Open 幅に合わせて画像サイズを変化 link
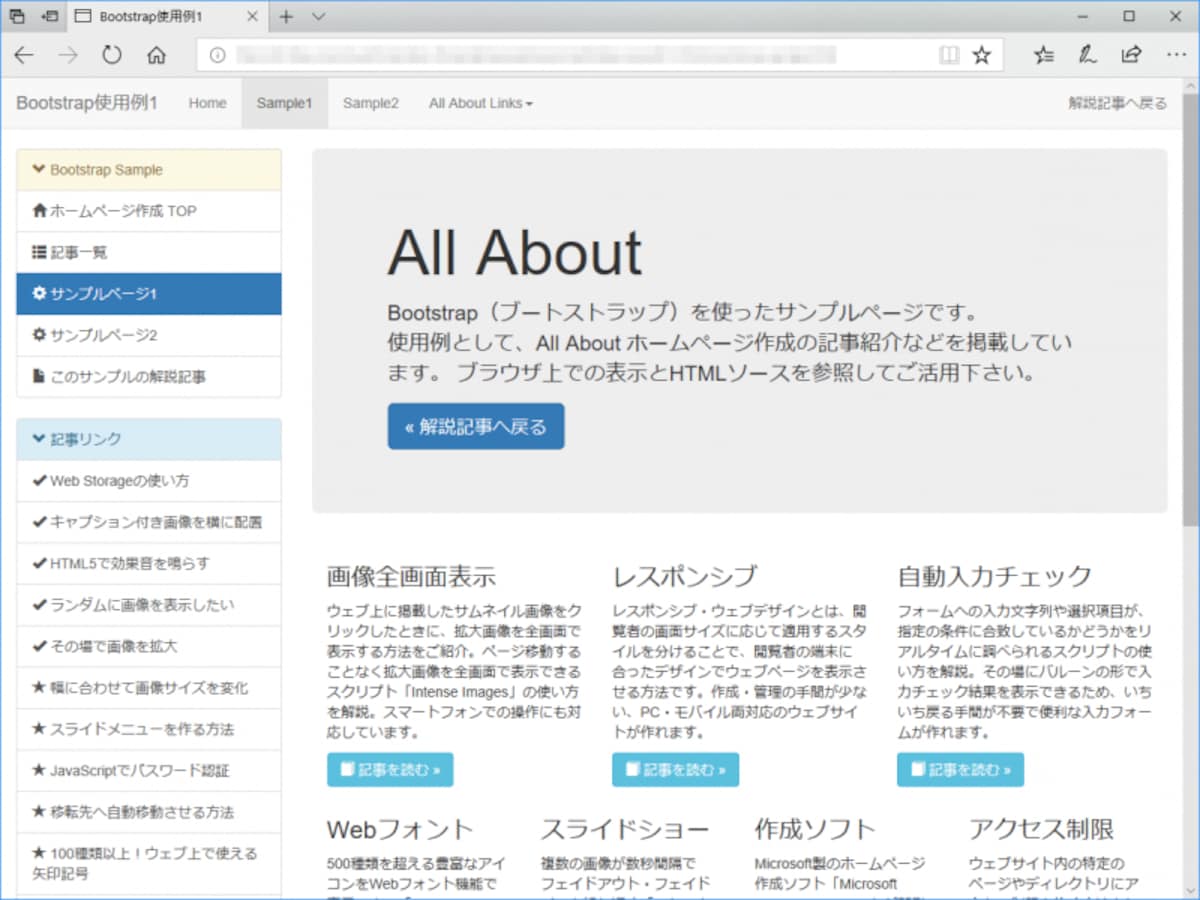 (x=149, y=688)
